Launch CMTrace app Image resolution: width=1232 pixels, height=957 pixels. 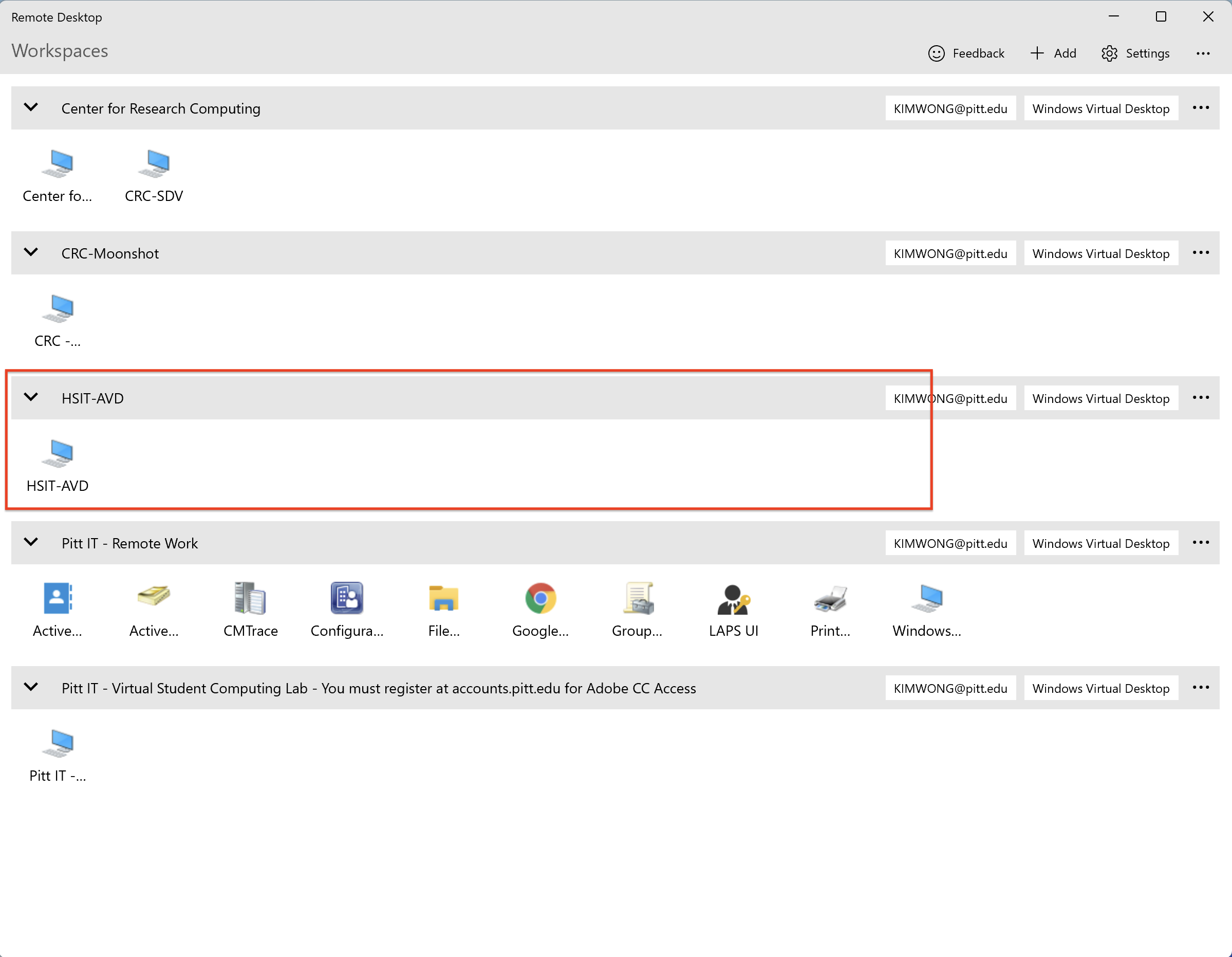[251, 611]
